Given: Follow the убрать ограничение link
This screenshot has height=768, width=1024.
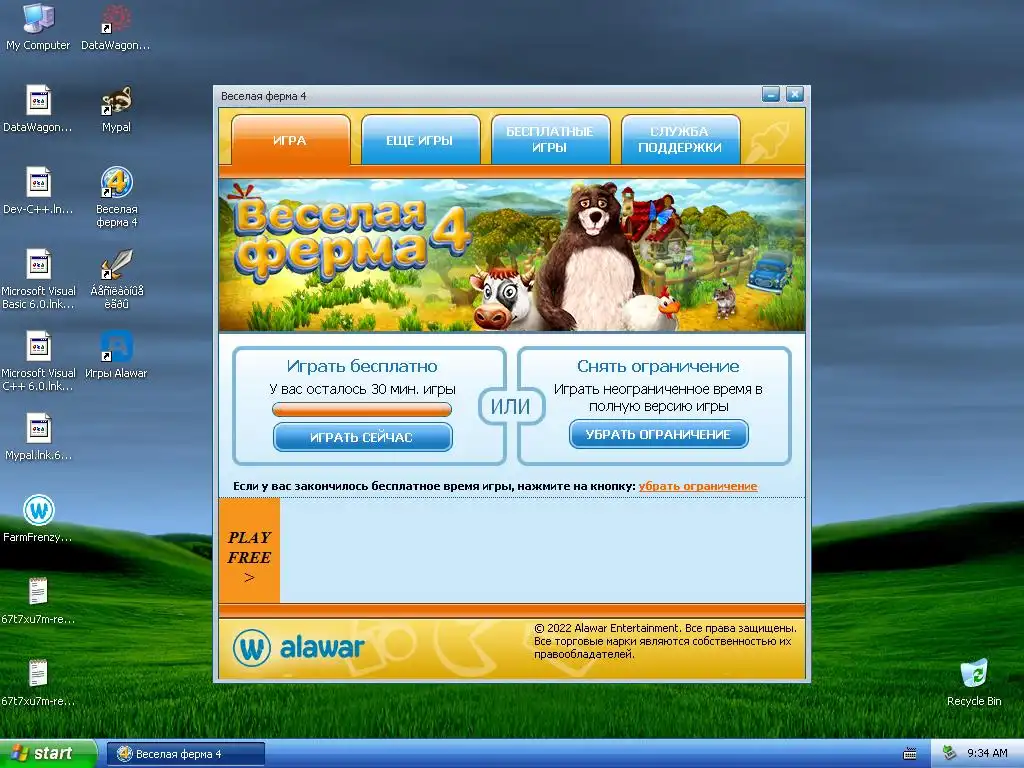Looking at the screenshot, I should coord(698,486).
